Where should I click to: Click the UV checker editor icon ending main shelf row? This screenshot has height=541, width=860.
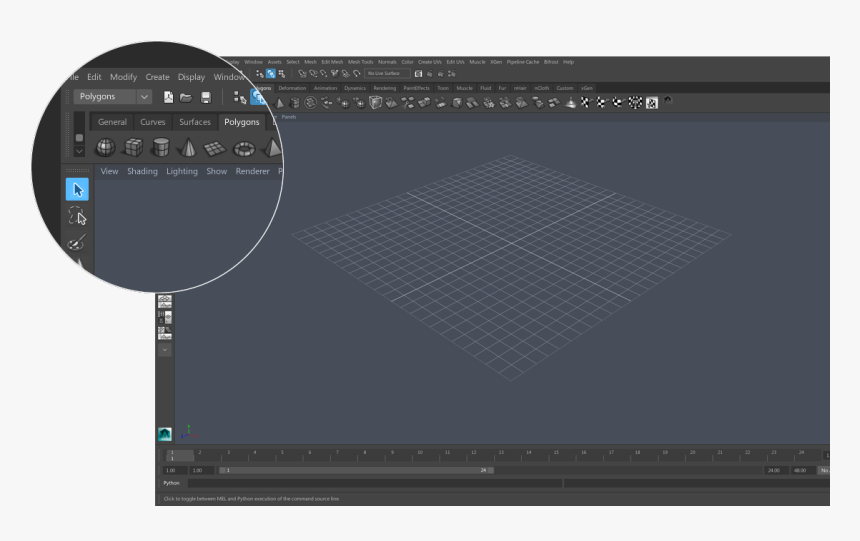(x=652, y=103)
